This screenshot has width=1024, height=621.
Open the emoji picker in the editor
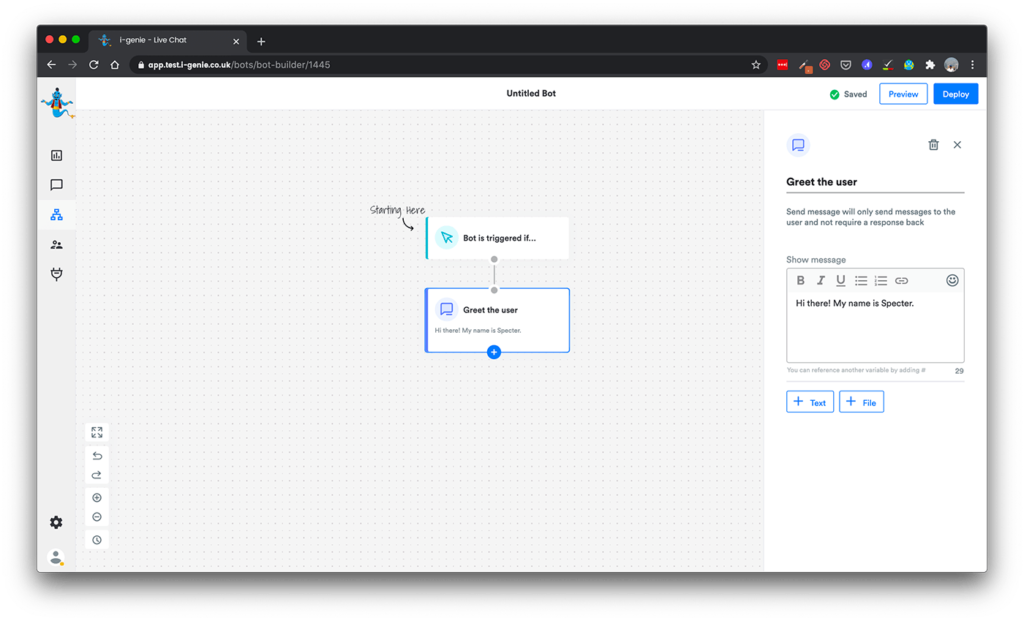click(952, 281)
